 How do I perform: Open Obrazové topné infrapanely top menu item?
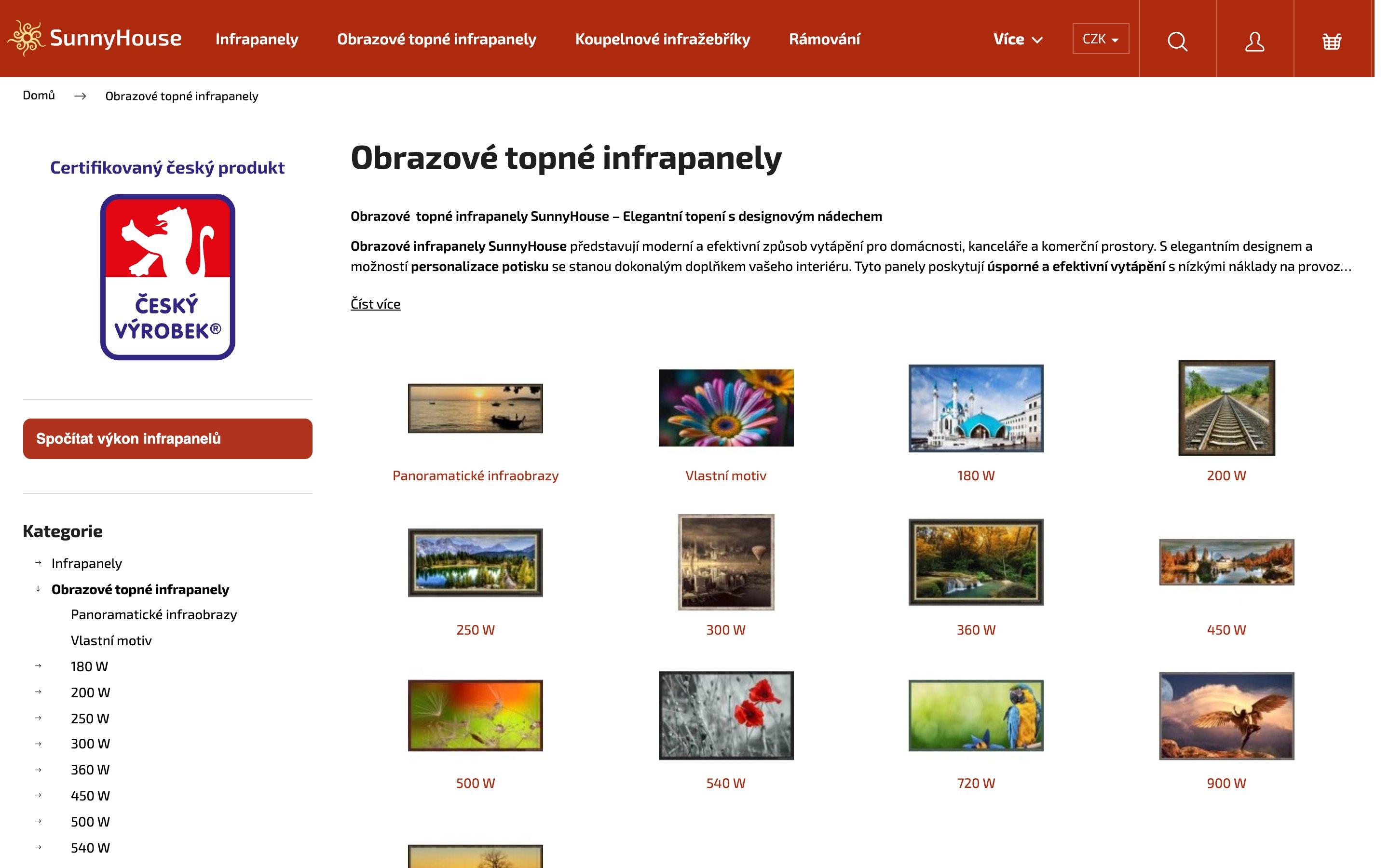[437, 39]
